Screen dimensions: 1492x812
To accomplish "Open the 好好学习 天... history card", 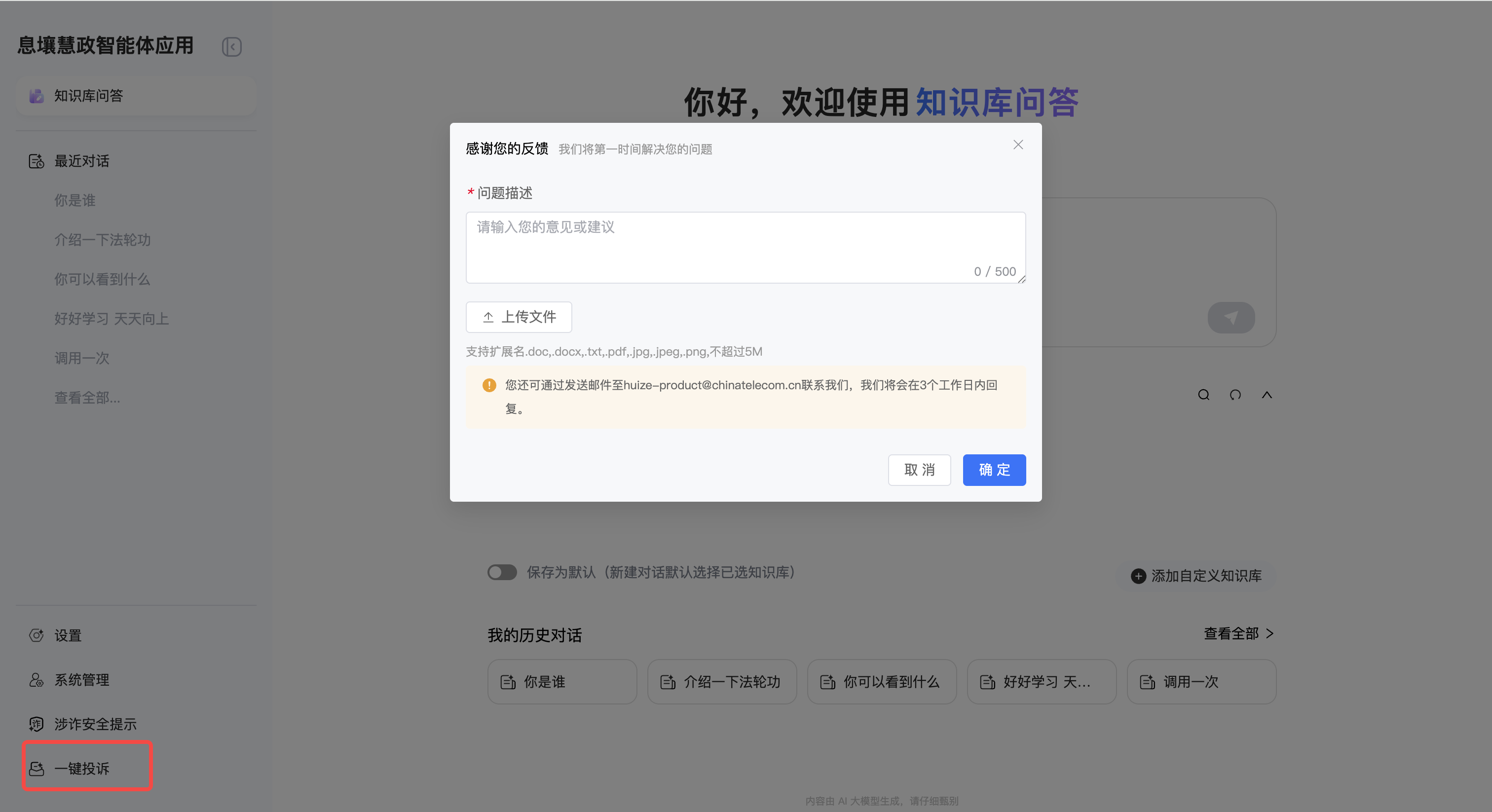I will pos(1042,682).
